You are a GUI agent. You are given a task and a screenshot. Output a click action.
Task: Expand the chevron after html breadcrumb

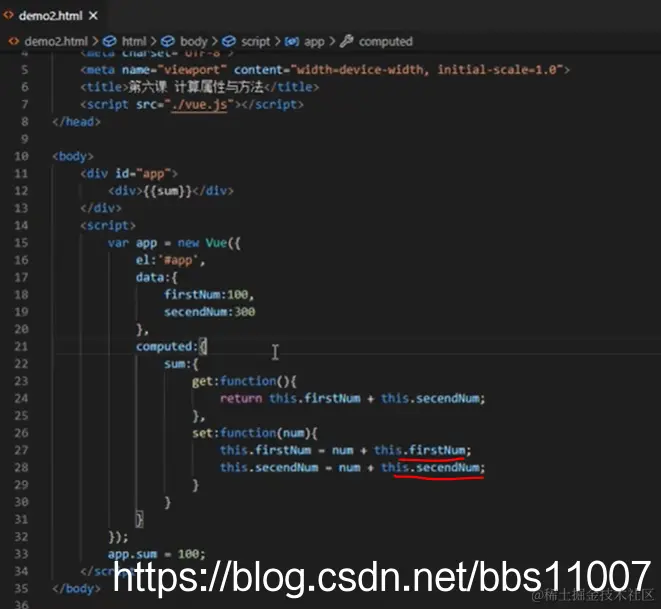coord(153,41)
